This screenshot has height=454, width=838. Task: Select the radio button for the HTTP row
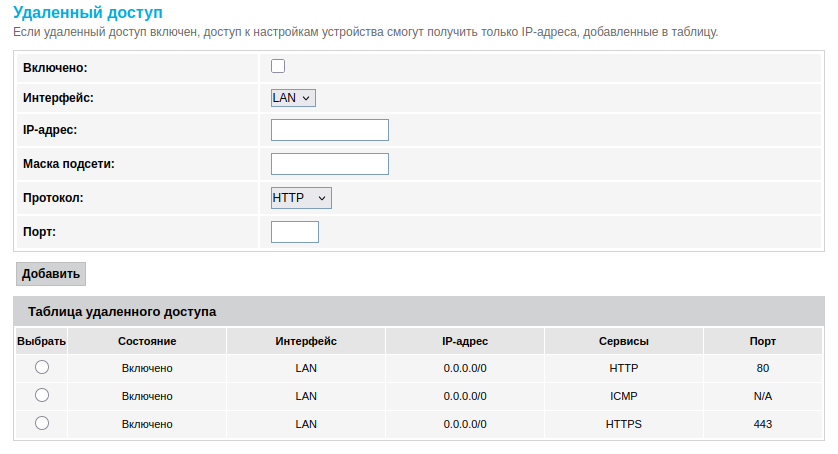(42, 368)
